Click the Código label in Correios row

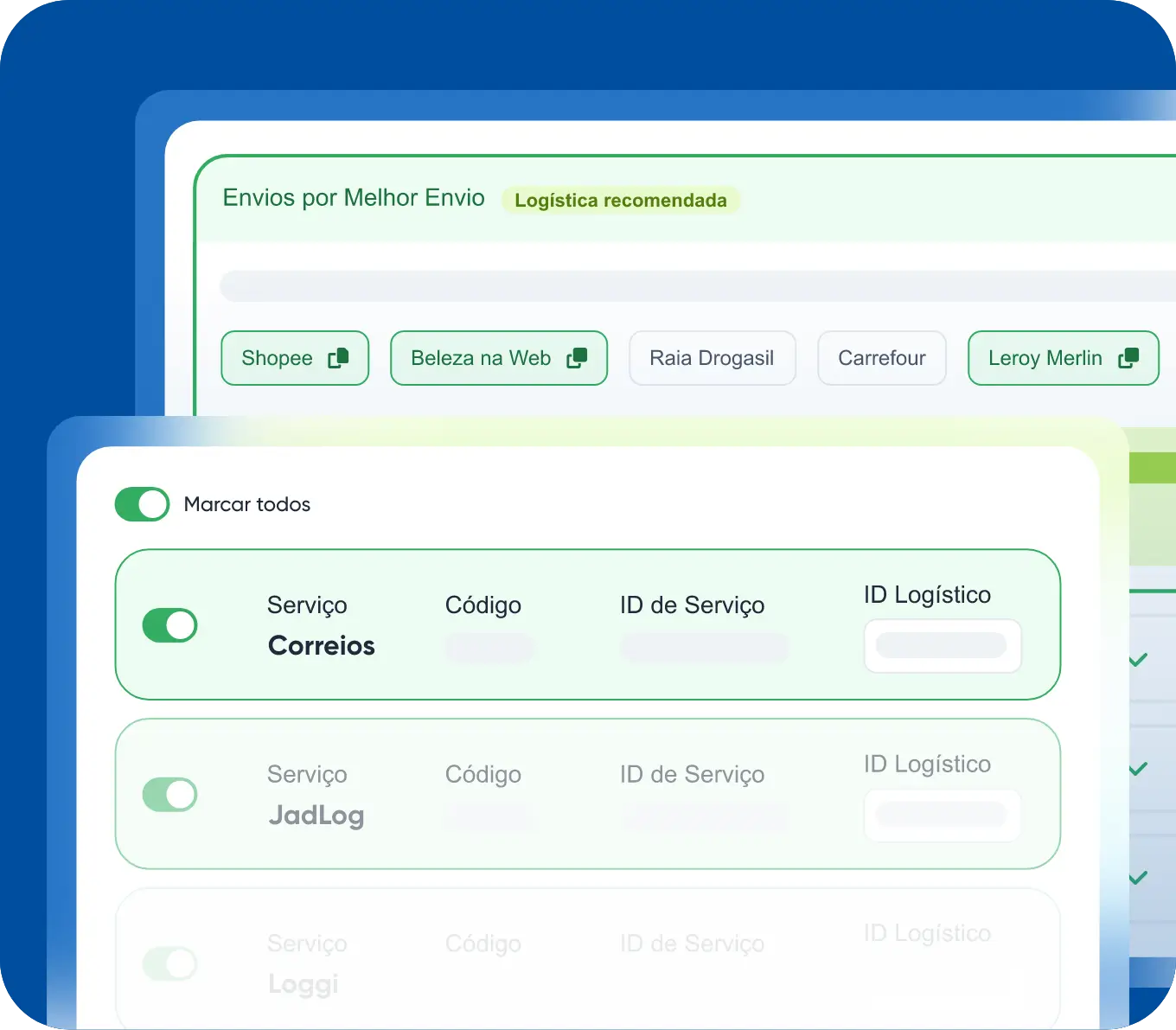coord(483,605)
